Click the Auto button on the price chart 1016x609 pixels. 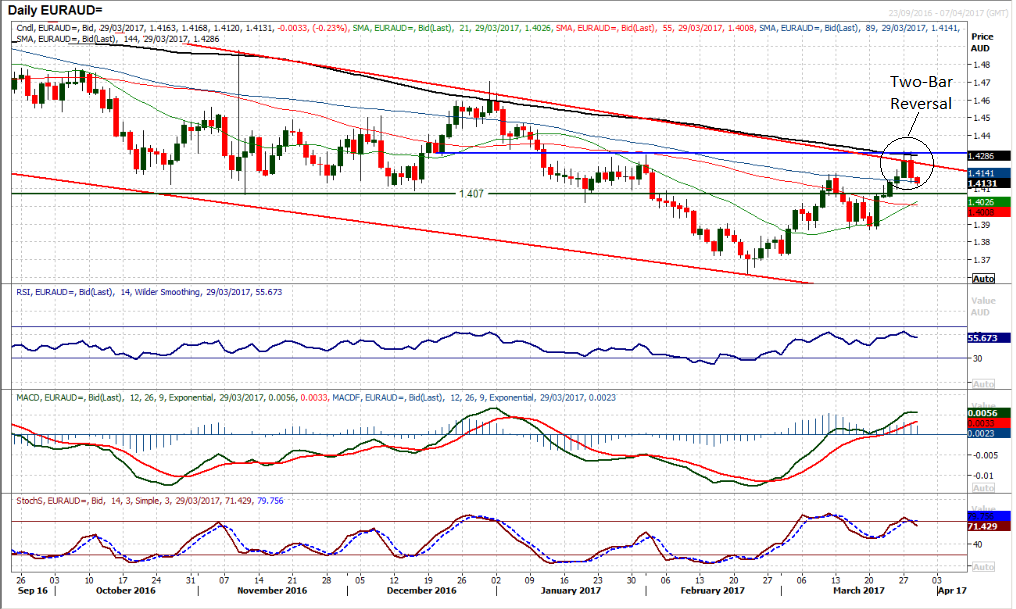[983, 278]
